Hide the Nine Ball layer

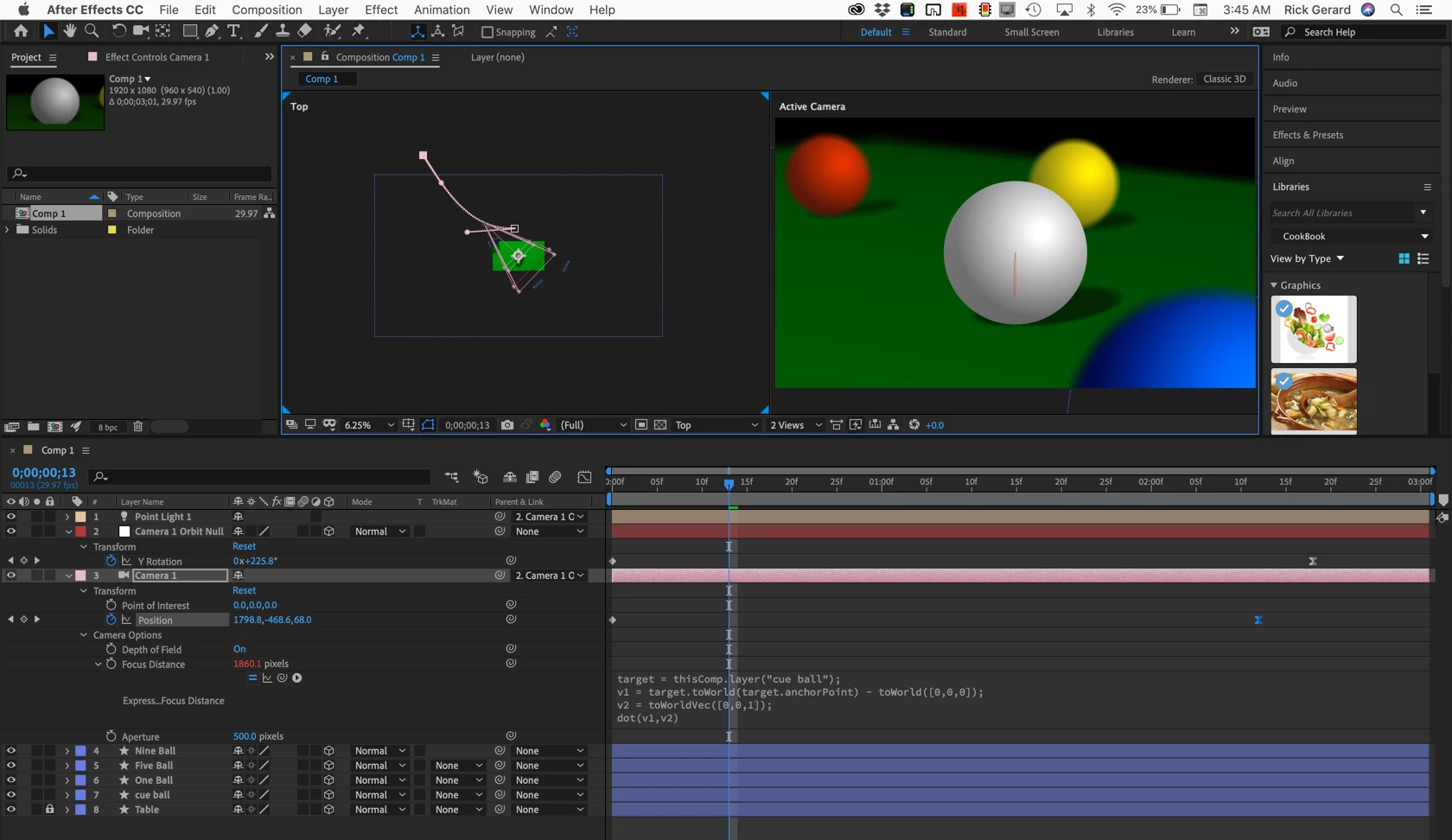[11, 751]
